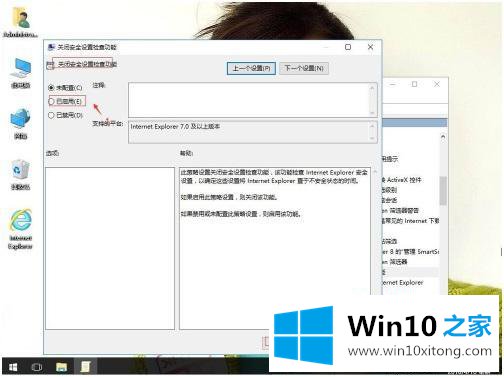The width and height of the screenshot is (504, 377).
Task: Open File Explorer from the taskbar
Action: click(61, 367)
